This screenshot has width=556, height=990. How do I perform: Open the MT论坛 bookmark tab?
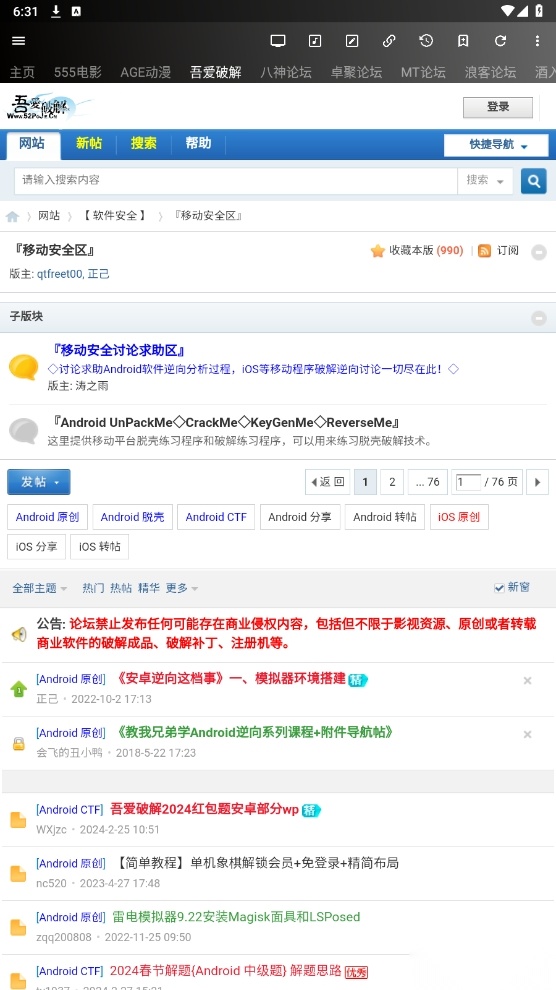[x=423, y=72]
